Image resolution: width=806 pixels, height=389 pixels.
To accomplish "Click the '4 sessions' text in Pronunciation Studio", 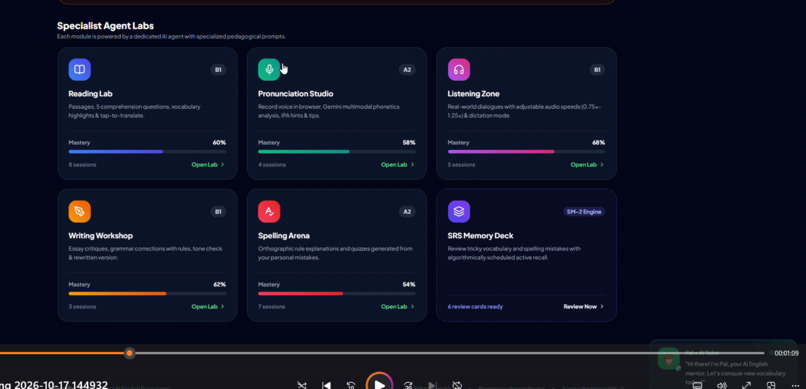I will (x=272, y=165).
